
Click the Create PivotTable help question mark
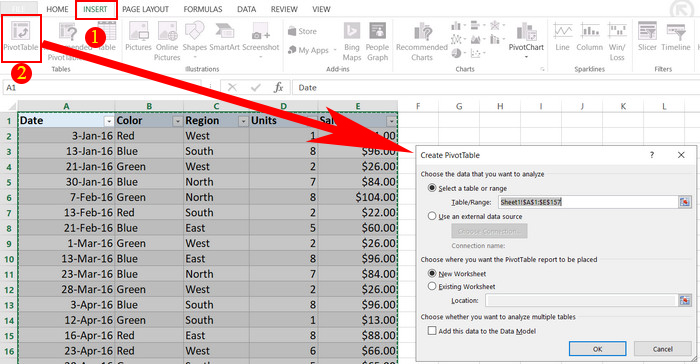point(652,155)
